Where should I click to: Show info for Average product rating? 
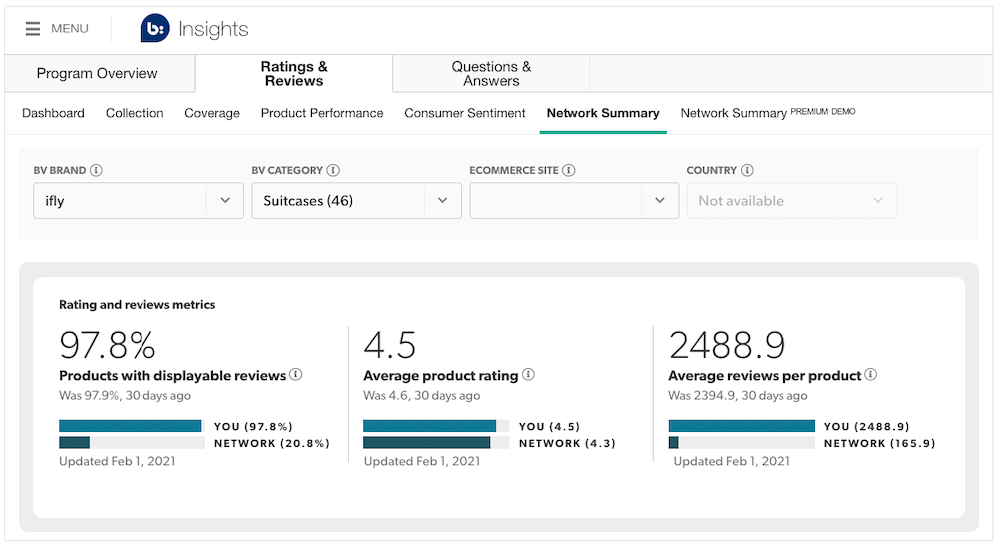click(x=528, y=375)
